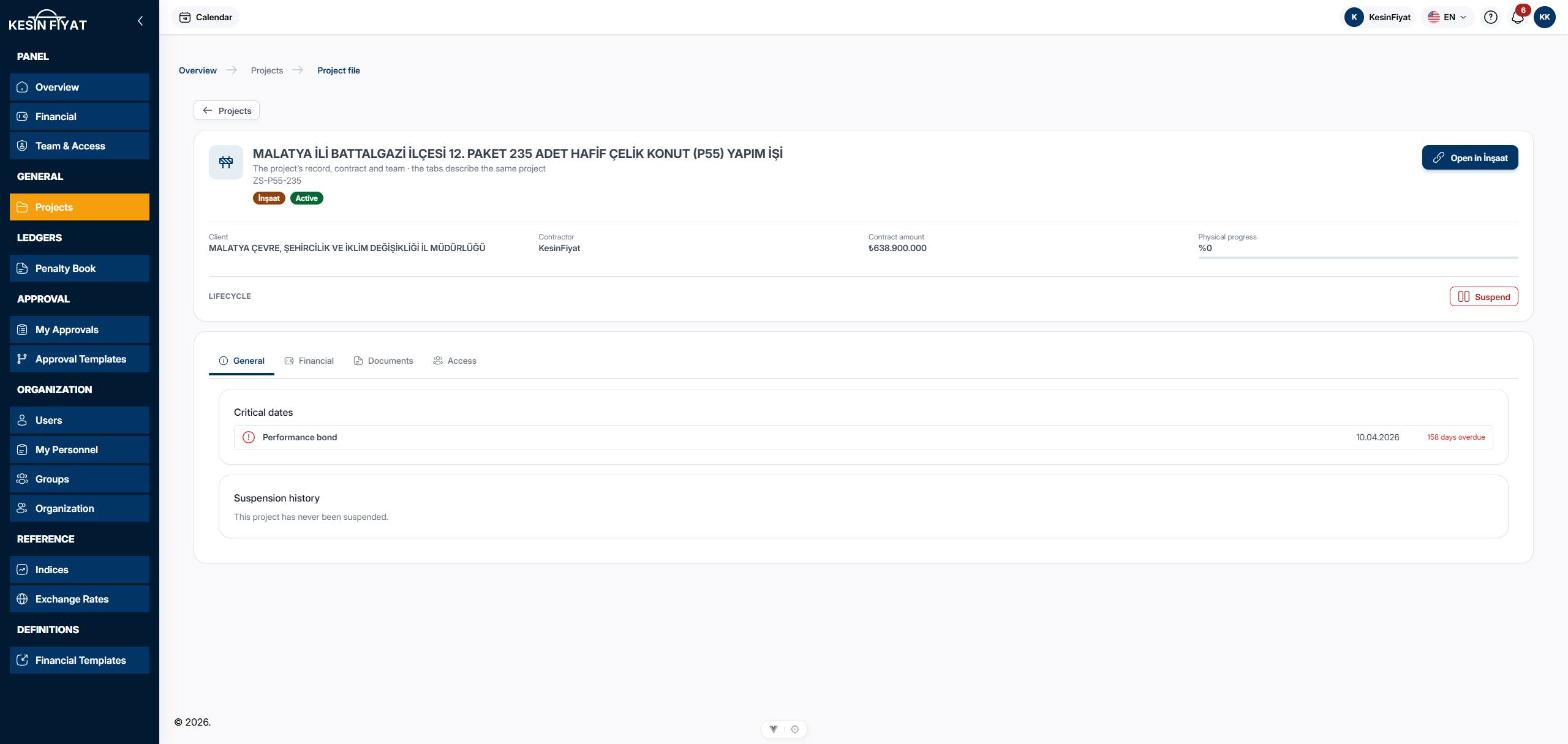Image resolution: width=1568 pixels, height=744 pixels.
Task: Open the EN language dropdown
Action: point(1447,17)
